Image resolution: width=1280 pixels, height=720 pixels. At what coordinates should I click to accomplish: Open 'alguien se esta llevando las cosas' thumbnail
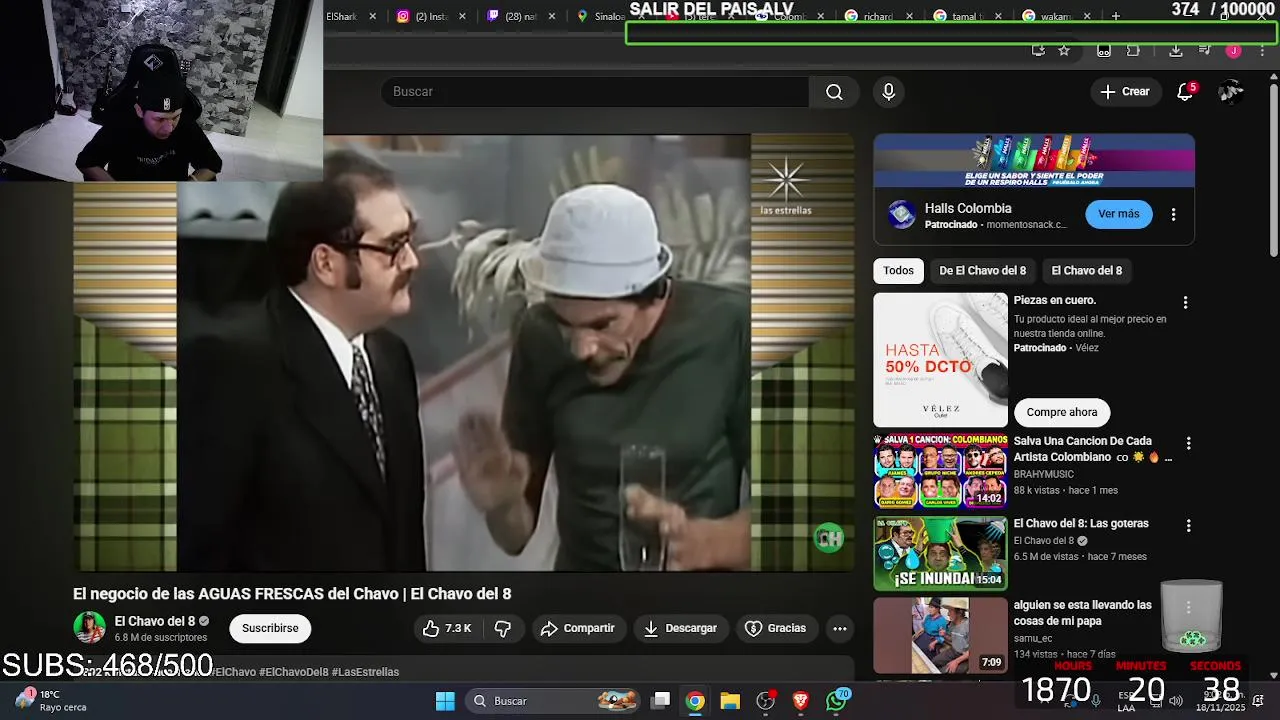click(940, 636)
